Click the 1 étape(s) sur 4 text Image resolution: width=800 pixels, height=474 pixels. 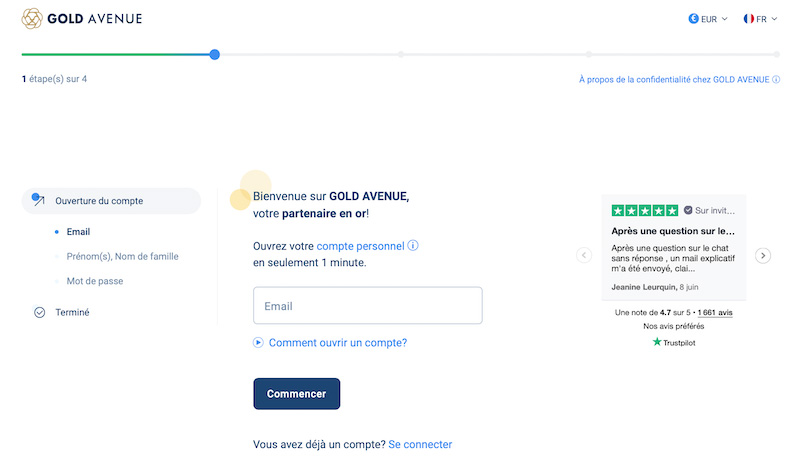55,79
